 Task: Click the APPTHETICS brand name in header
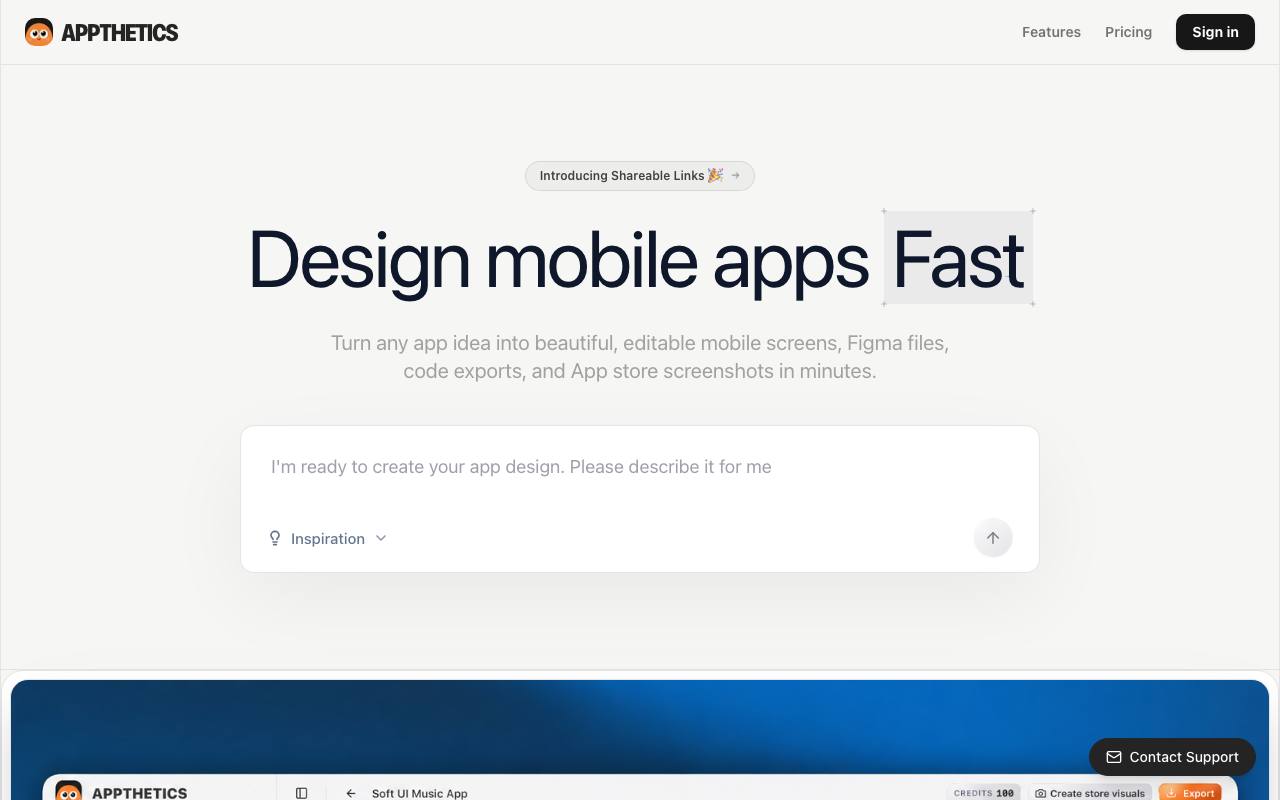tap(120, 33)
